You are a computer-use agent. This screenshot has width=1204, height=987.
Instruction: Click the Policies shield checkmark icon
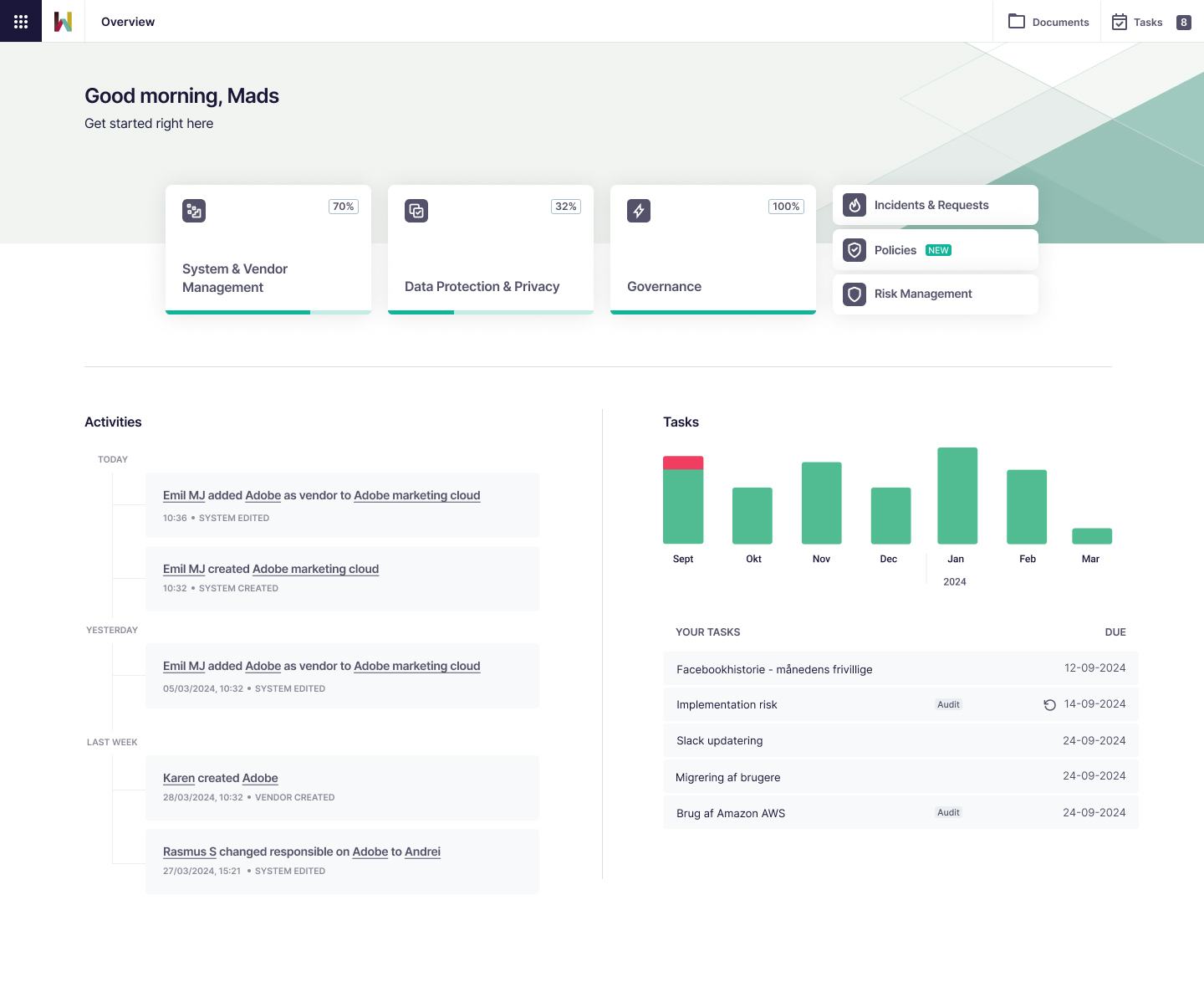tap(854, 249)
